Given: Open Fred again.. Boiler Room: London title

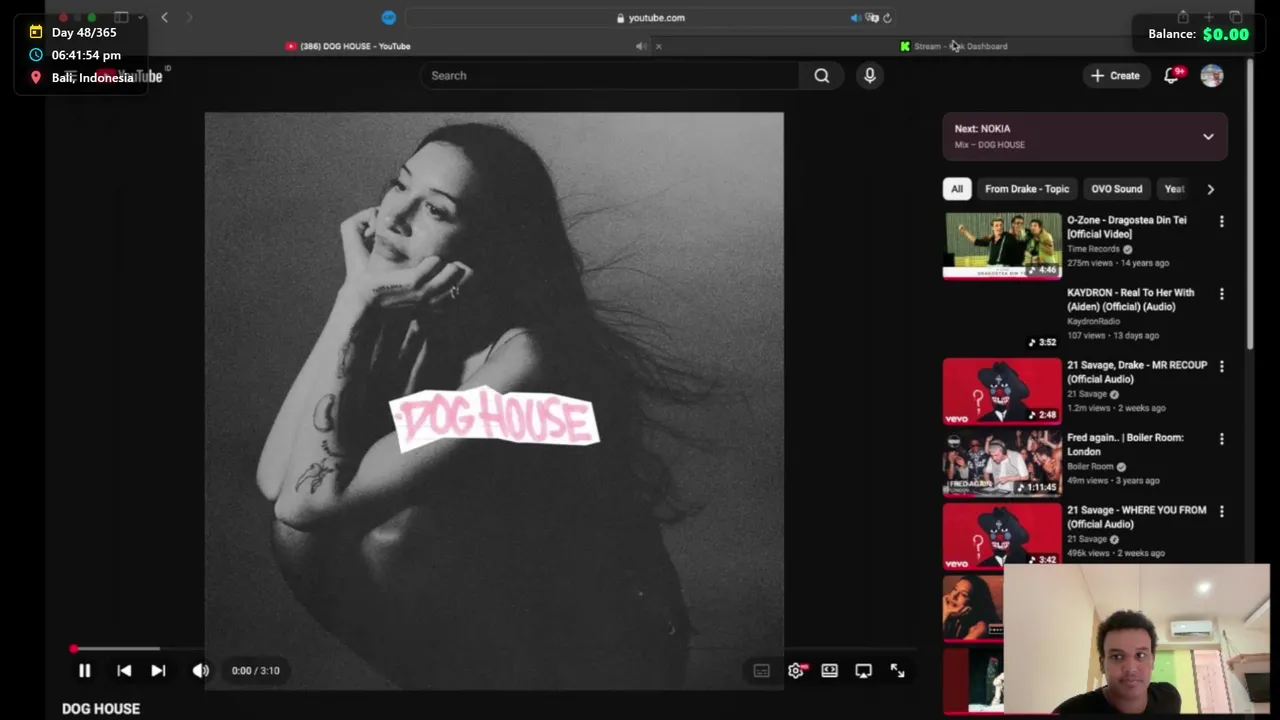Looking at the screenshot, I should pyautogui.click(x=1125, y=444).
